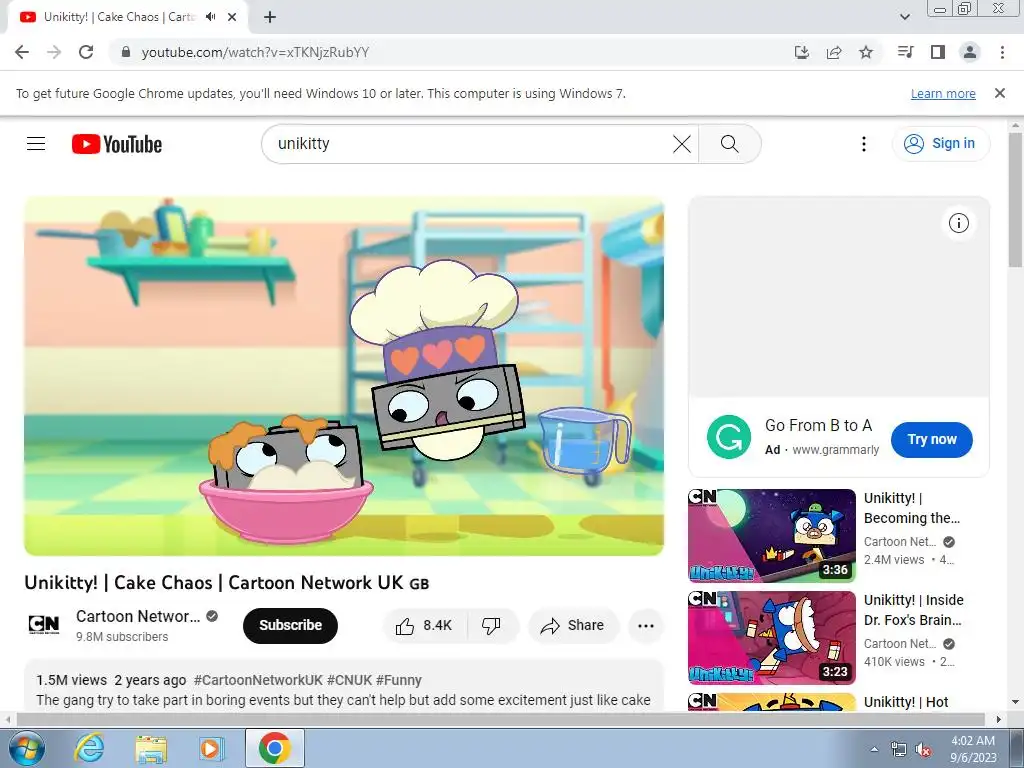Expand video description text

(344, 700)
